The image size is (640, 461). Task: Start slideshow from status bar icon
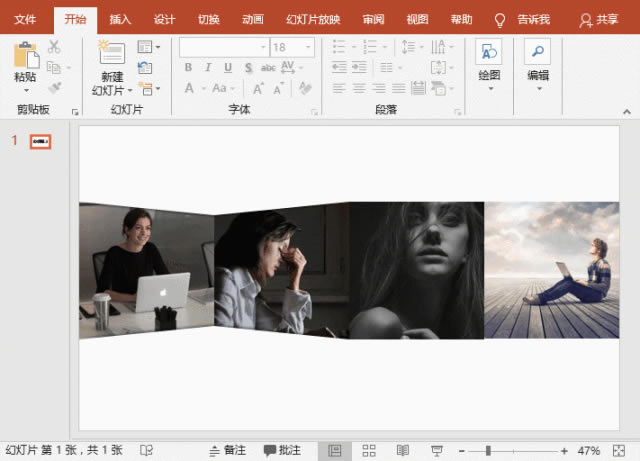pyautogui.click(x=437, y=451)
